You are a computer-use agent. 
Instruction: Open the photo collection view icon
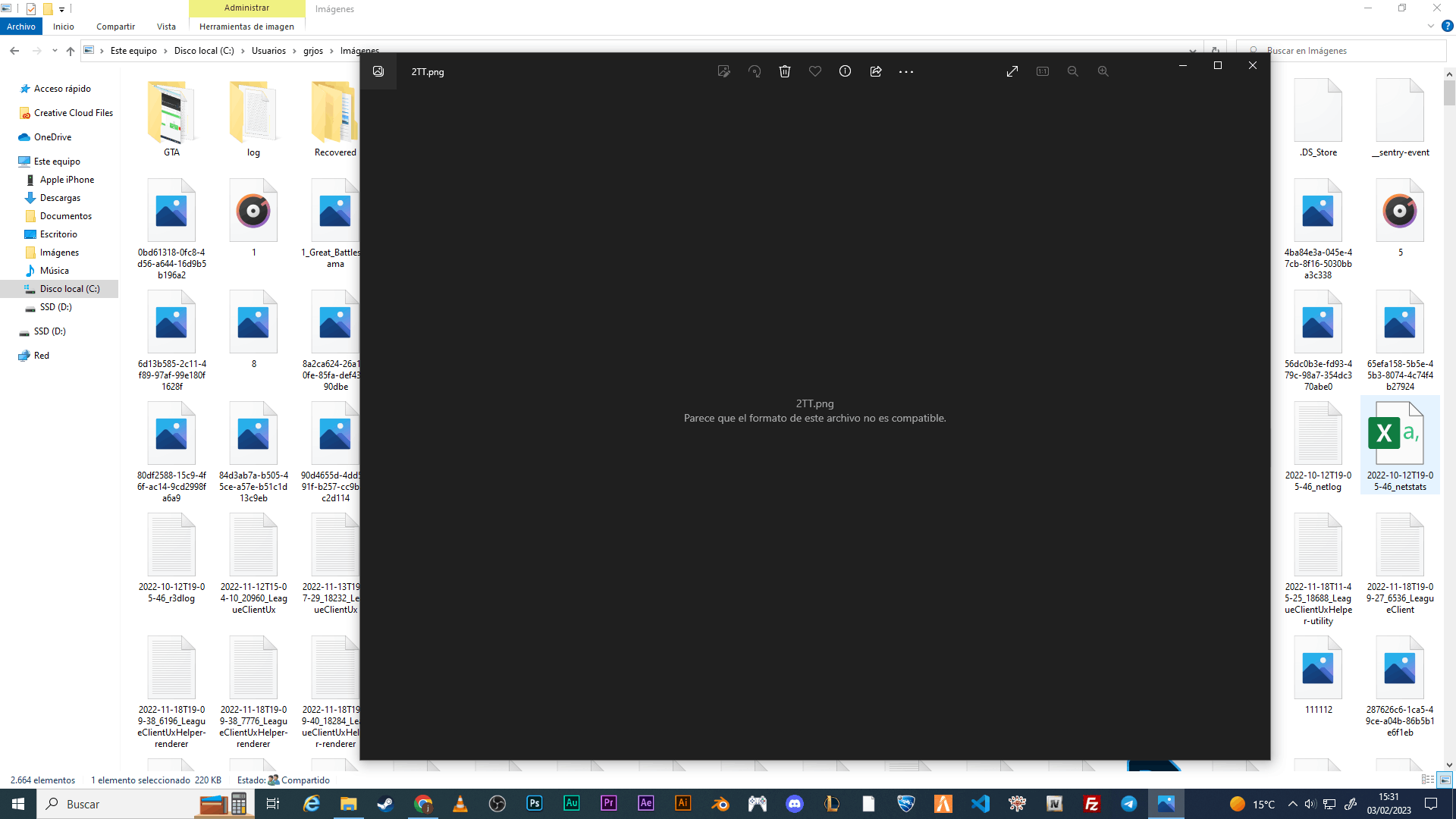coord(378,71)
